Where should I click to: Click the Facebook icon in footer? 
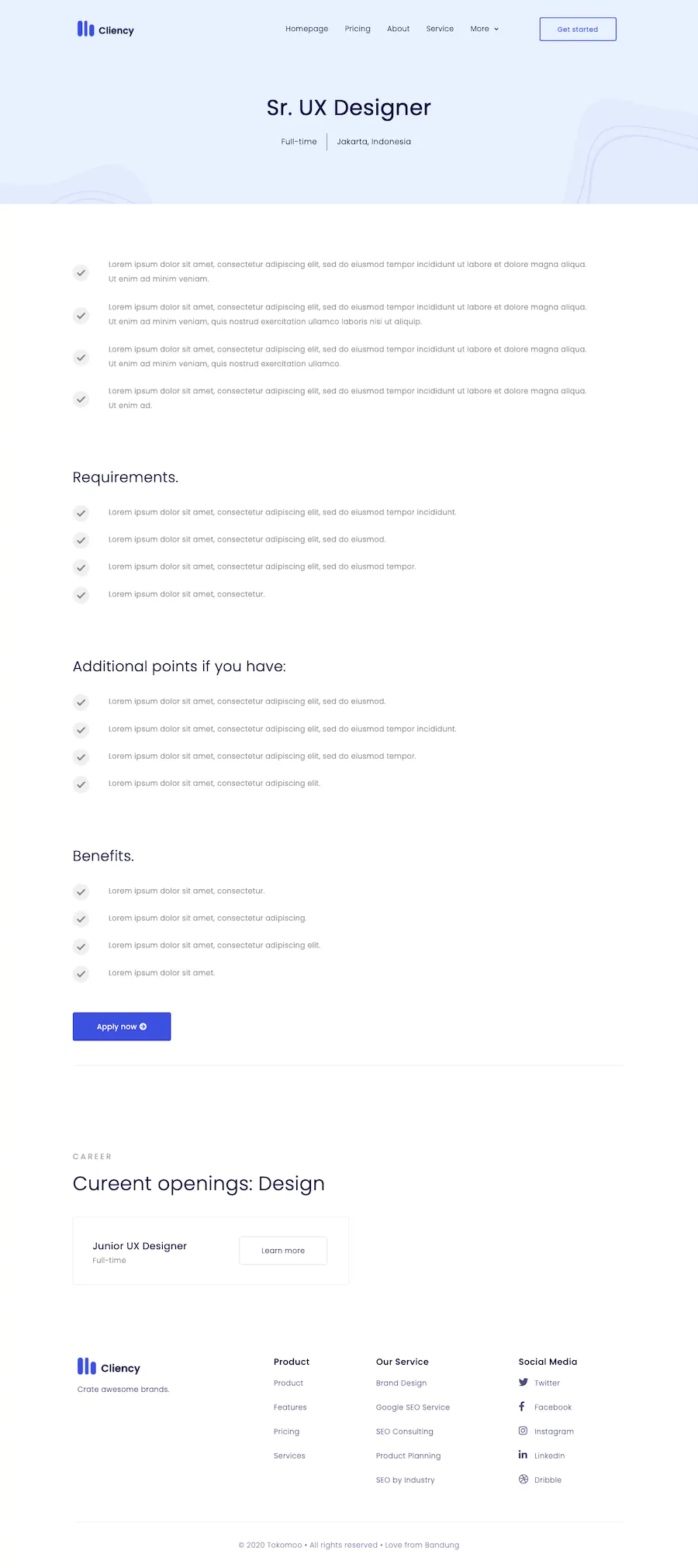click(522, 1406)
